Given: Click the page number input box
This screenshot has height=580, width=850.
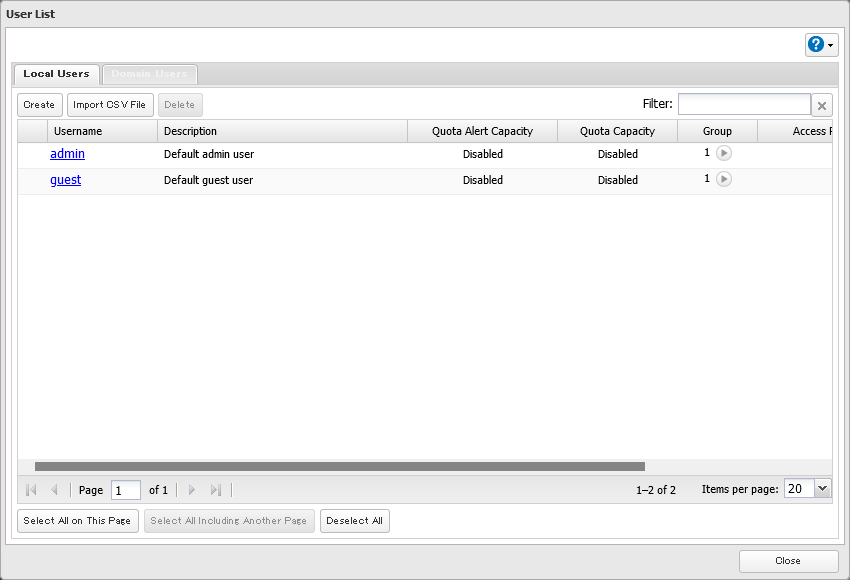Looking at the screenshot, I should coord(126,490).
